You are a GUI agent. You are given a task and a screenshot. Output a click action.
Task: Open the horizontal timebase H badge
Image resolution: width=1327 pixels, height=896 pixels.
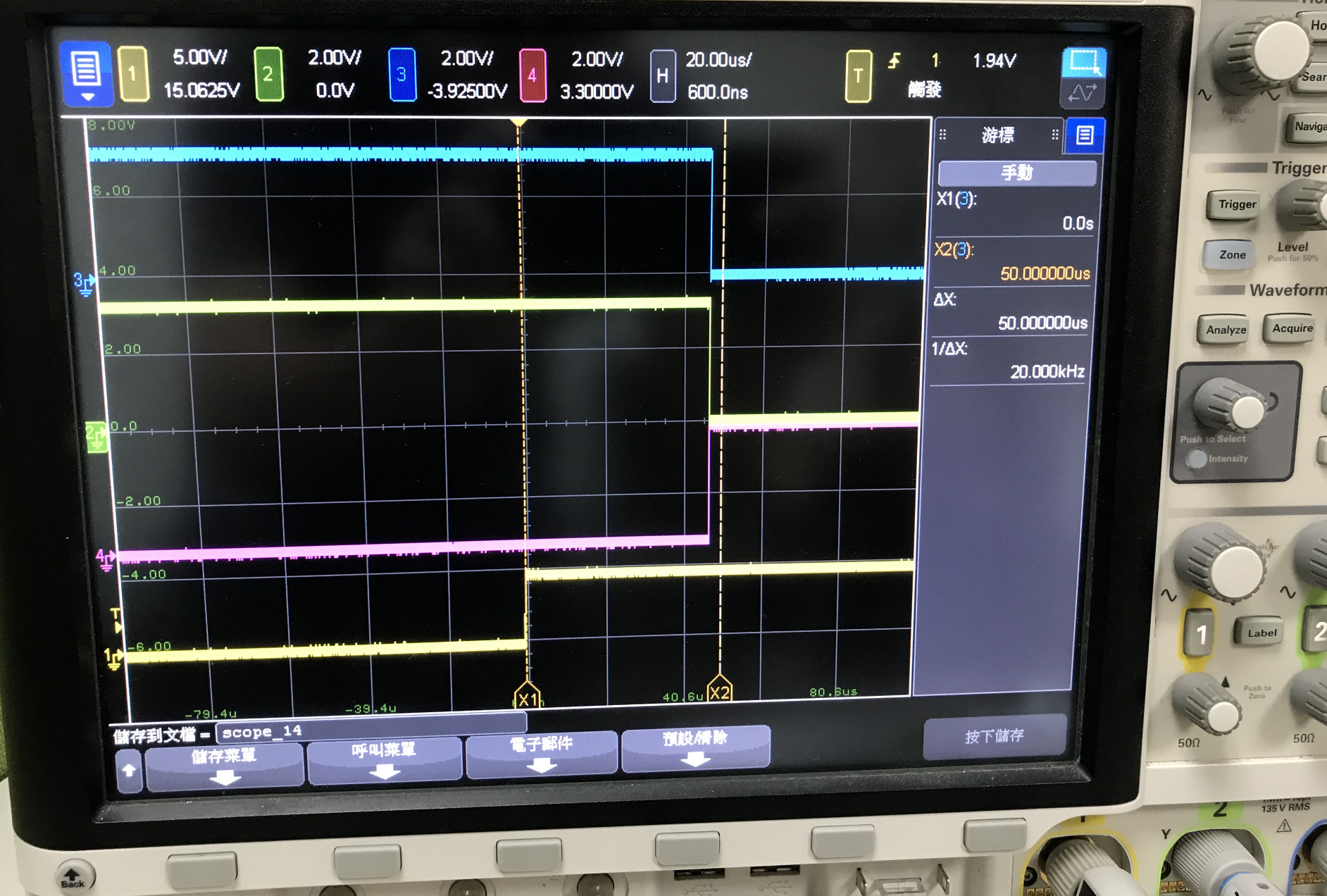click(x=662, y=76)
